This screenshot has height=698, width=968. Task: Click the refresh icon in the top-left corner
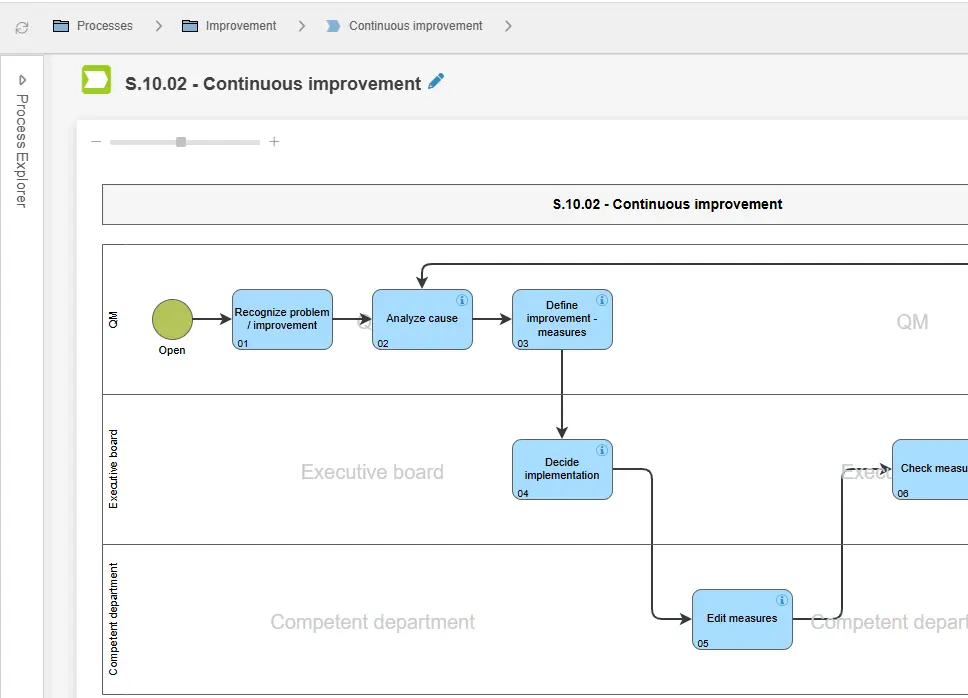21,26
